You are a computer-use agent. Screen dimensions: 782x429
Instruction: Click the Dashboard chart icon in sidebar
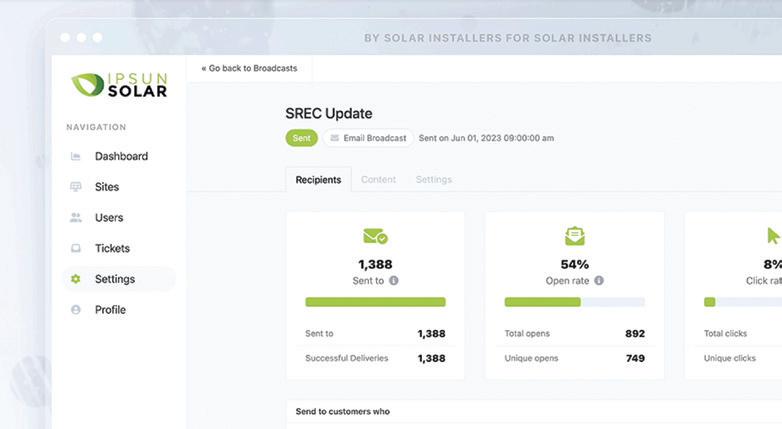pyautogui.click(x=76, y=157)
